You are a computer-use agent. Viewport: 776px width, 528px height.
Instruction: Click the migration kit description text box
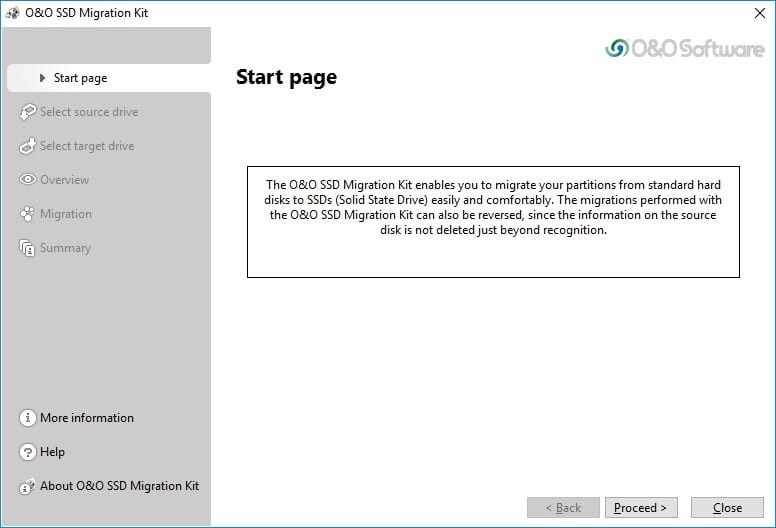click(x=493, y=222)
